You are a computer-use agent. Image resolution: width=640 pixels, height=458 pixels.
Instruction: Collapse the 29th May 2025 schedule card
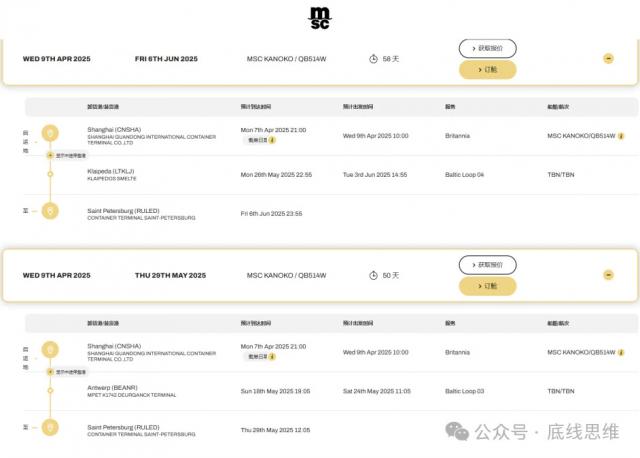pyautogui.click(x=608, y=275)
